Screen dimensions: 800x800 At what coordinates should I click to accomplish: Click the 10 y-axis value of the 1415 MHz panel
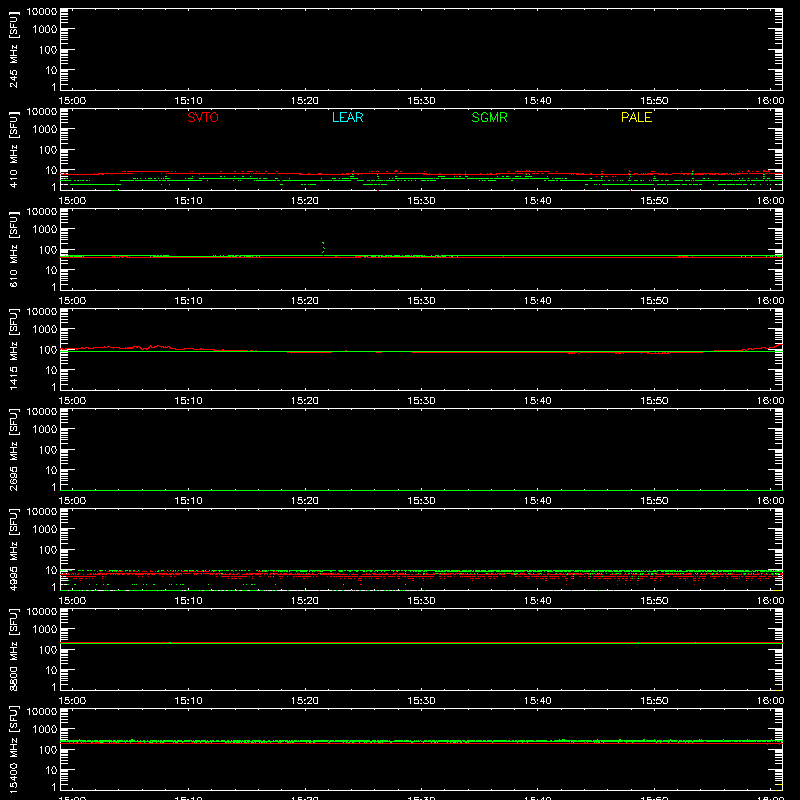point(51,370)
